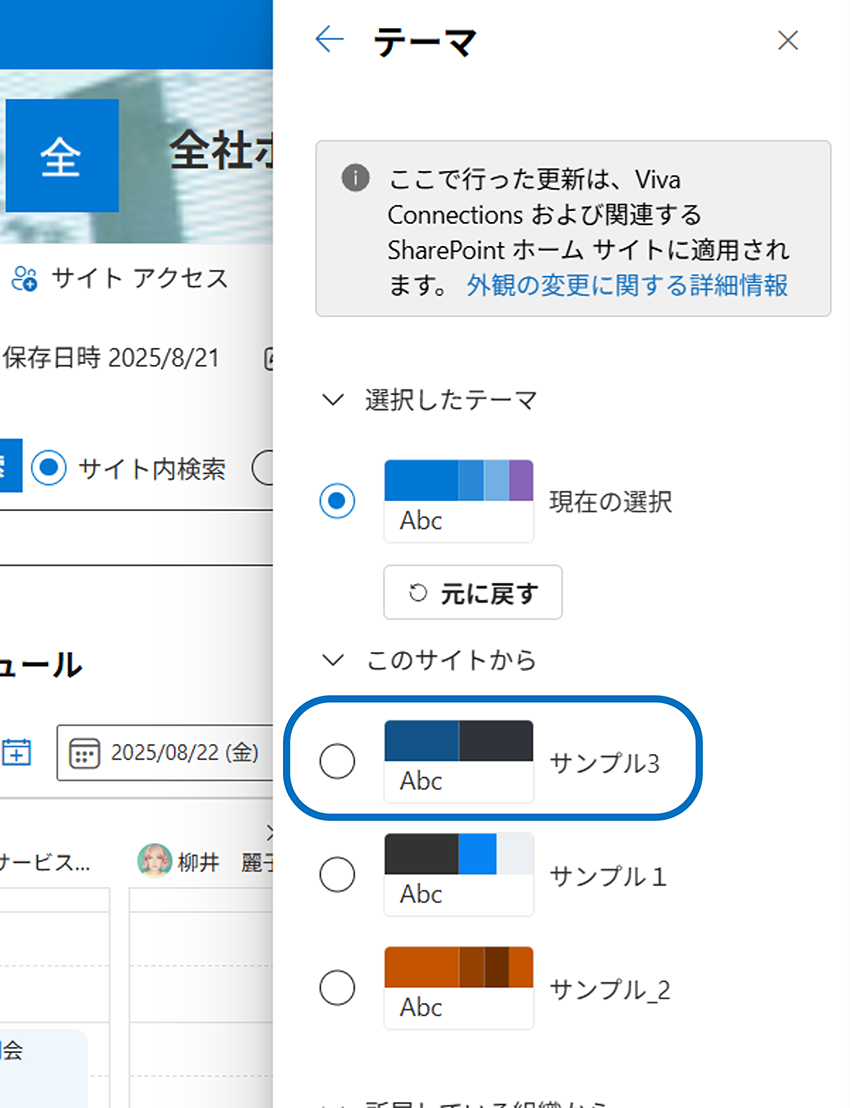Click the info icon in the notice box

click(353, 179)
